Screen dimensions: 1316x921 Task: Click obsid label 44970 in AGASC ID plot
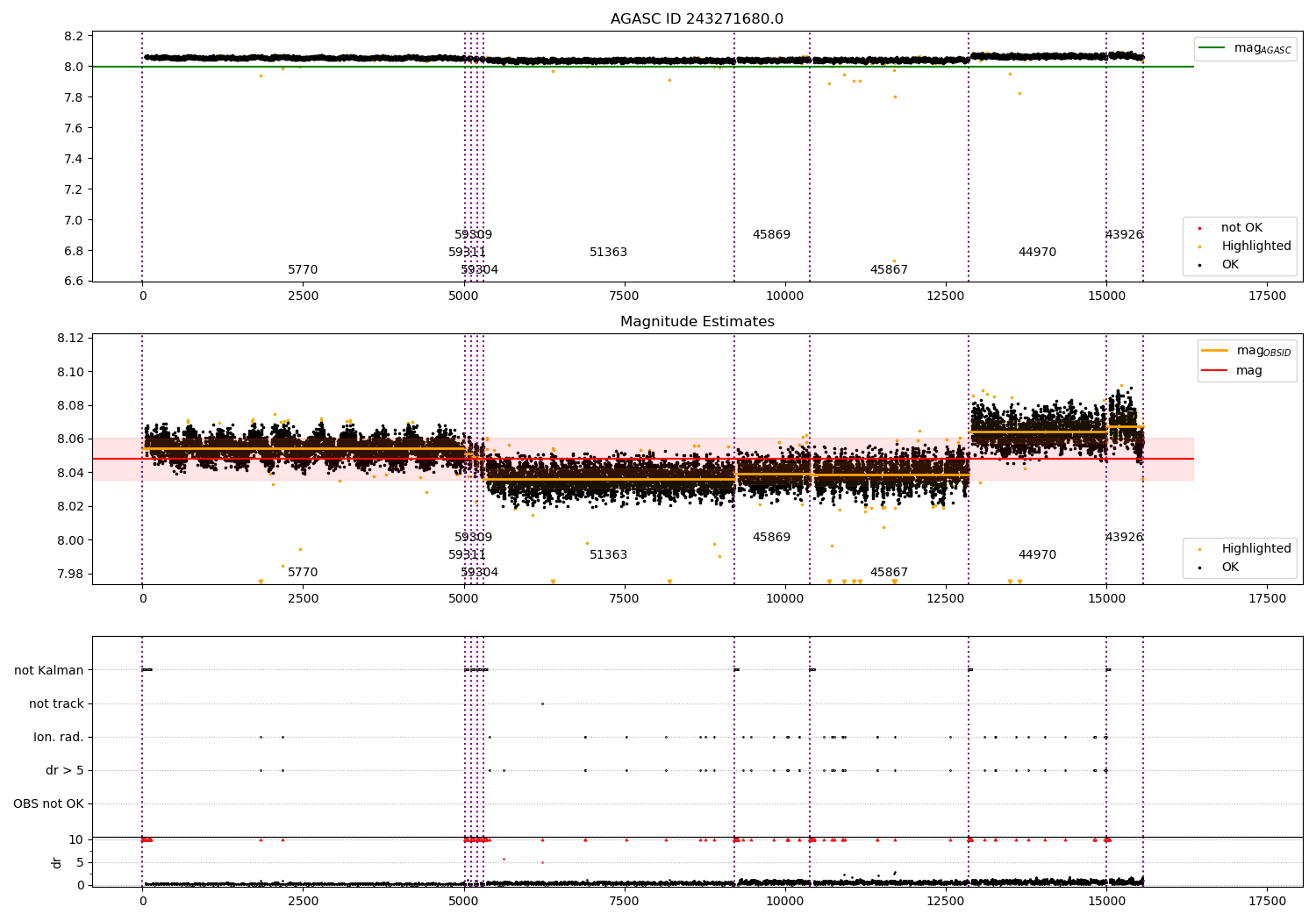tap(1037, 253)
